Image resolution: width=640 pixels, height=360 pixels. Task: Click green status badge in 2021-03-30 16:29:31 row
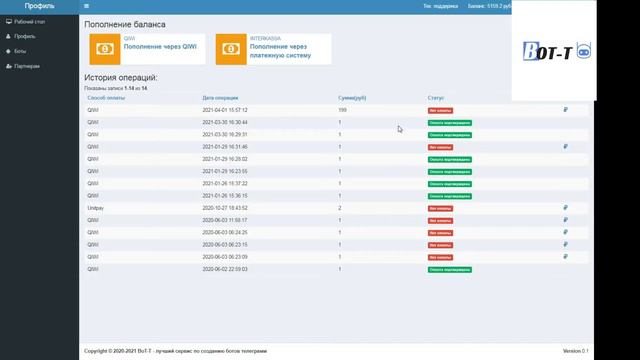450,135
